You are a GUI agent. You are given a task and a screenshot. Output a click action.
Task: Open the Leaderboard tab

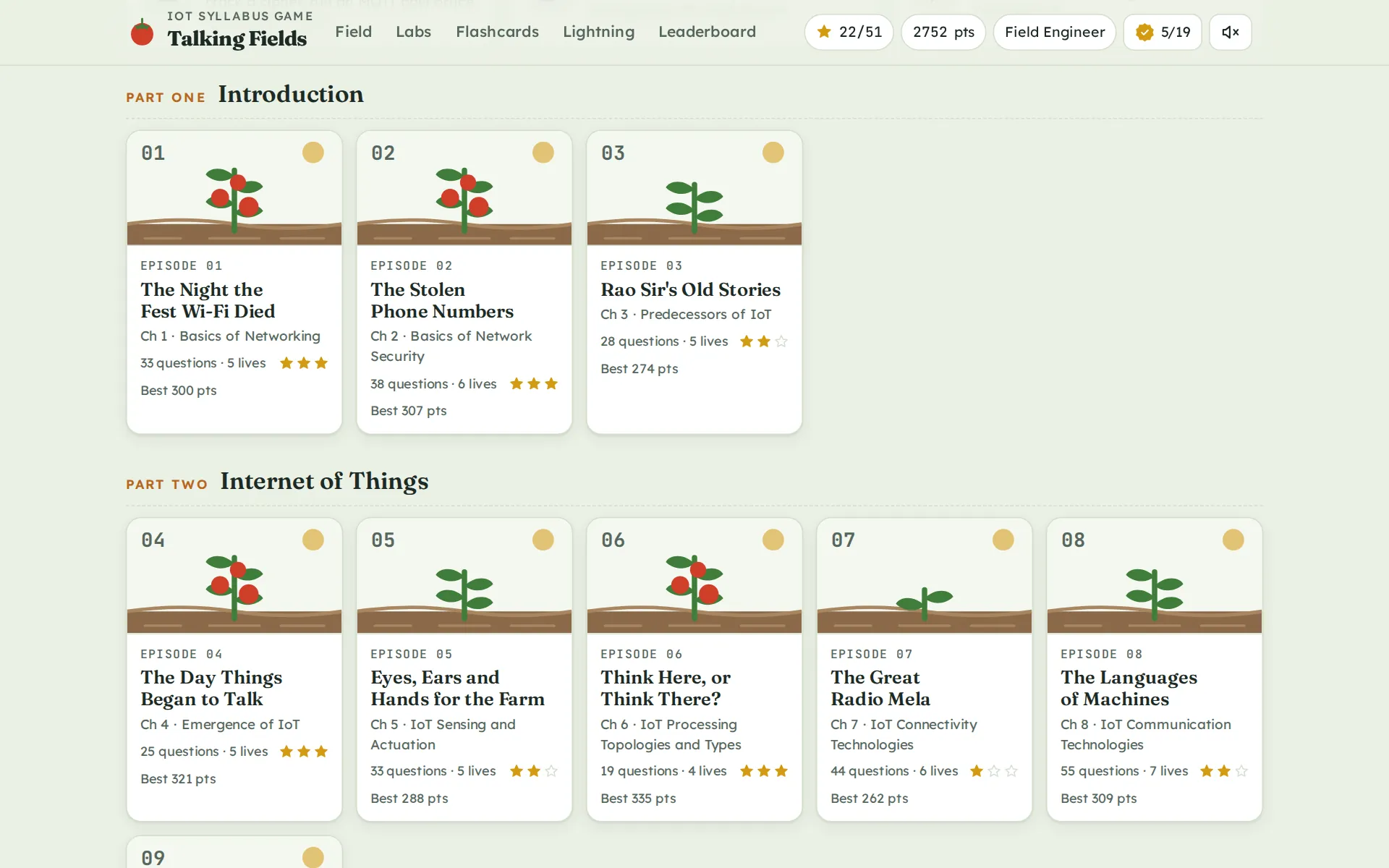tap(707, 32)
